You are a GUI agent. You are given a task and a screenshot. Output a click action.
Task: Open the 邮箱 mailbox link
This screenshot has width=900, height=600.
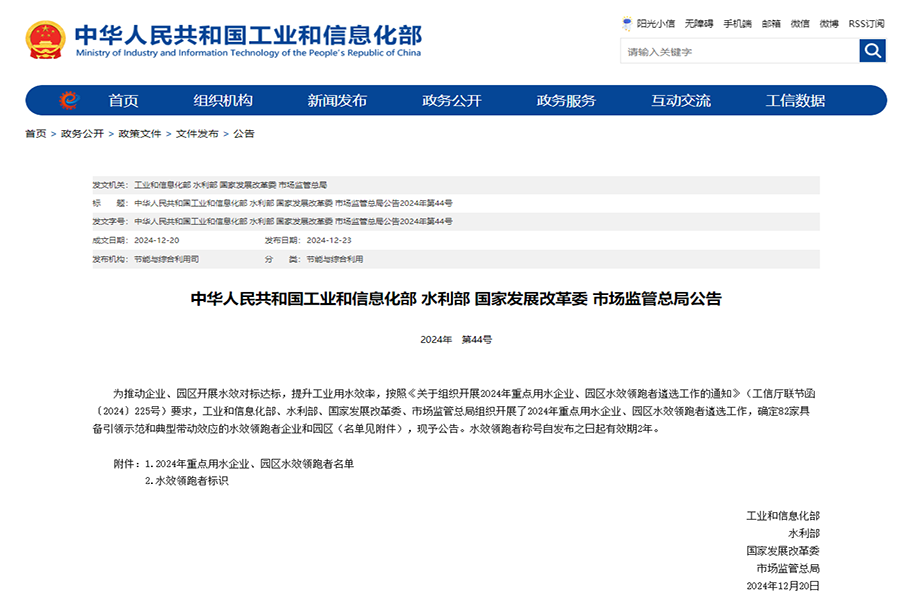771,24
